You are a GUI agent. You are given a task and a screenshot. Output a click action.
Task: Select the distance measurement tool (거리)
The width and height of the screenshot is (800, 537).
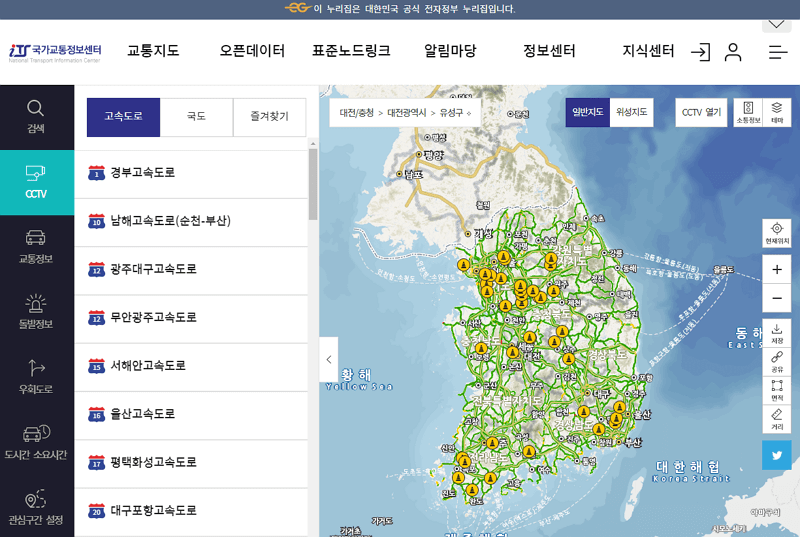777,419
